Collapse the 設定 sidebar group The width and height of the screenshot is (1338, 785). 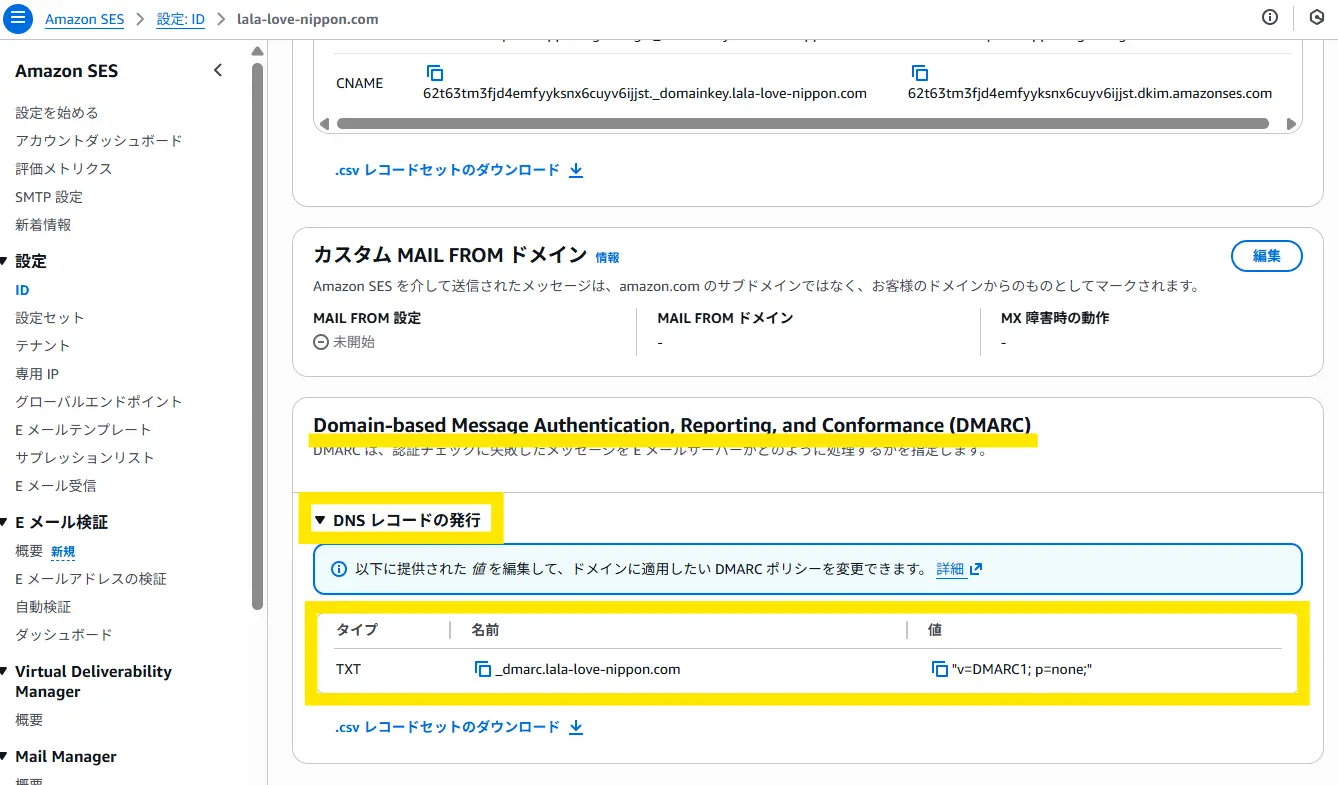(x=4, y=261)
